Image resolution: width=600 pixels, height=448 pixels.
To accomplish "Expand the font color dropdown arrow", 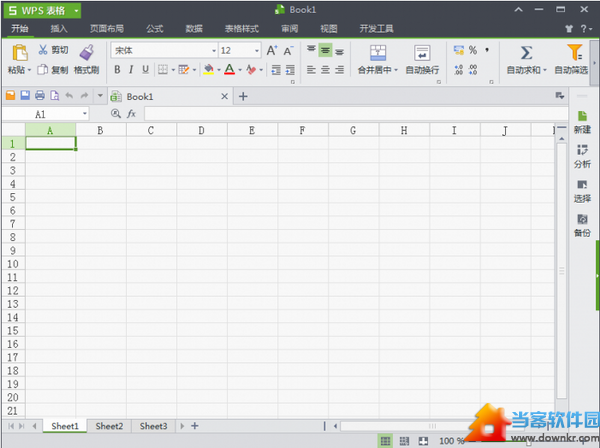I will click(240, 70).
